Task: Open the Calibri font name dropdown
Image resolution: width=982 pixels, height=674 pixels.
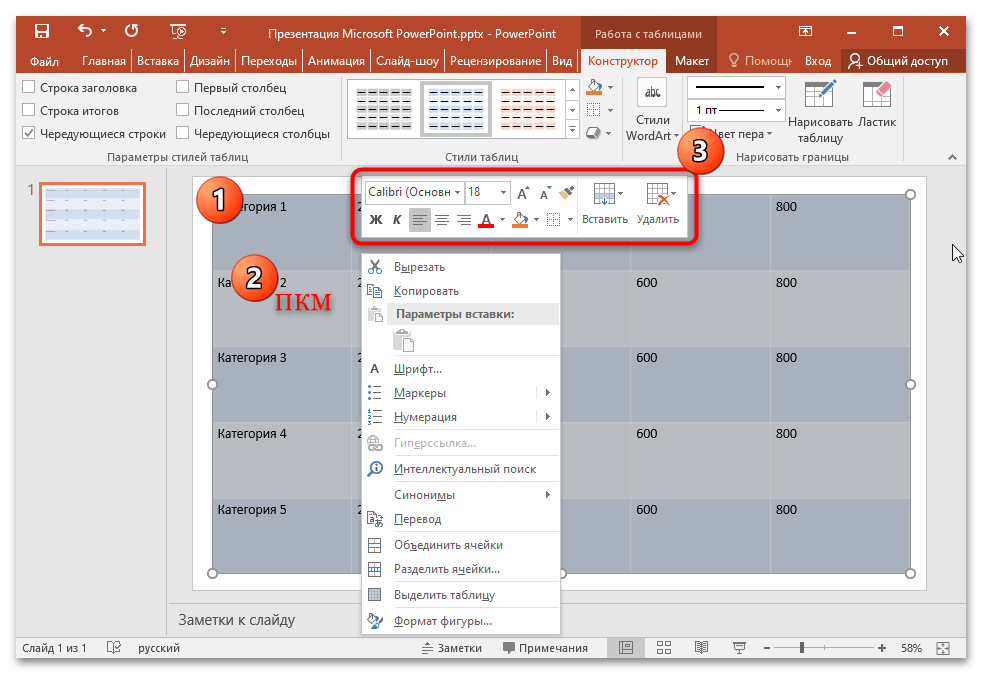Action: pos(458,192)
